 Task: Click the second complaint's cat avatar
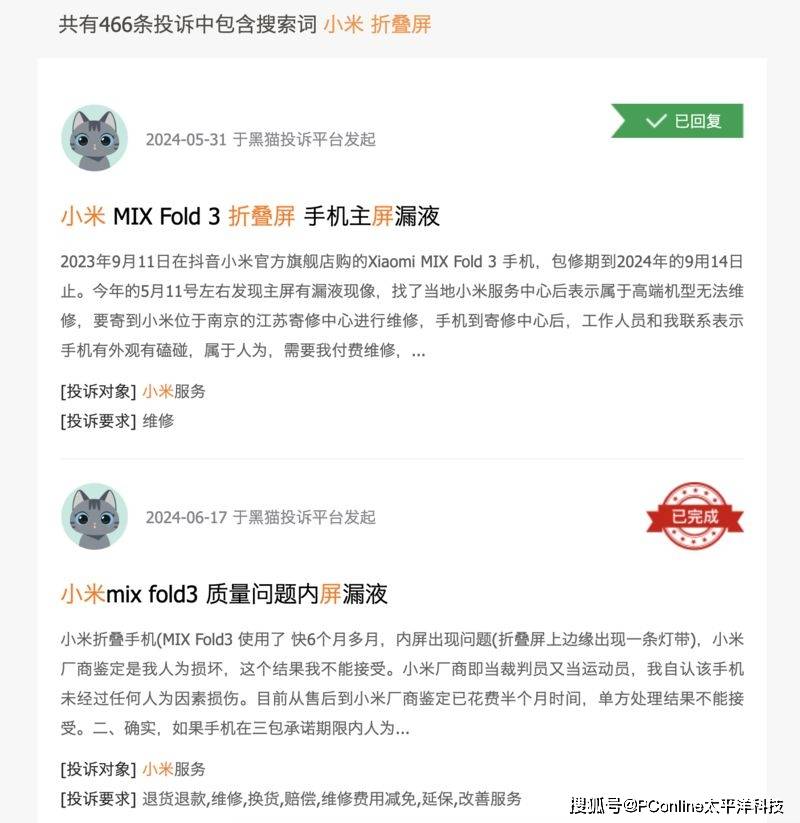click(94, 516)
